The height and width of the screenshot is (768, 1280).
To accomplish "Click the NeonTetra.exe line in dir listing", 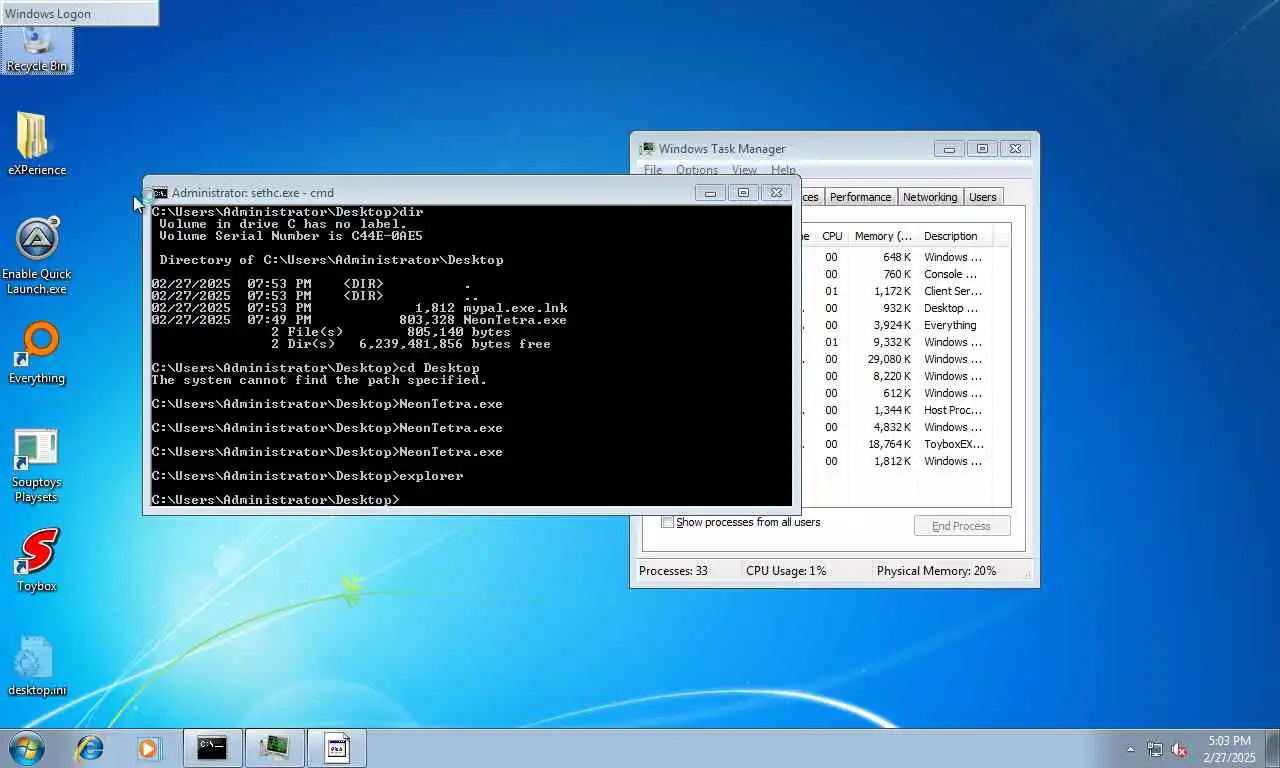I will point(359,320).
